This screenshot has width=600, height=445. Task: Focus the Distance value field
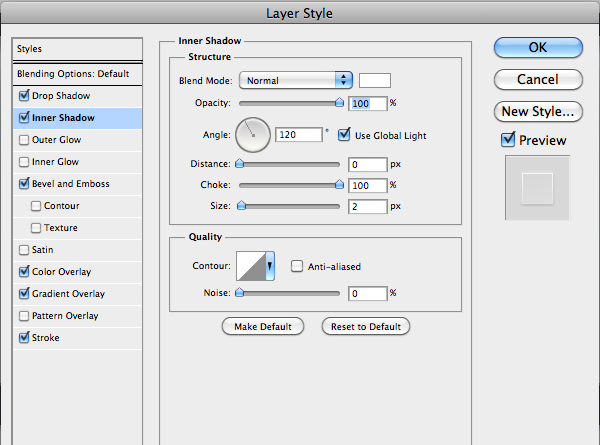point(367,165)
